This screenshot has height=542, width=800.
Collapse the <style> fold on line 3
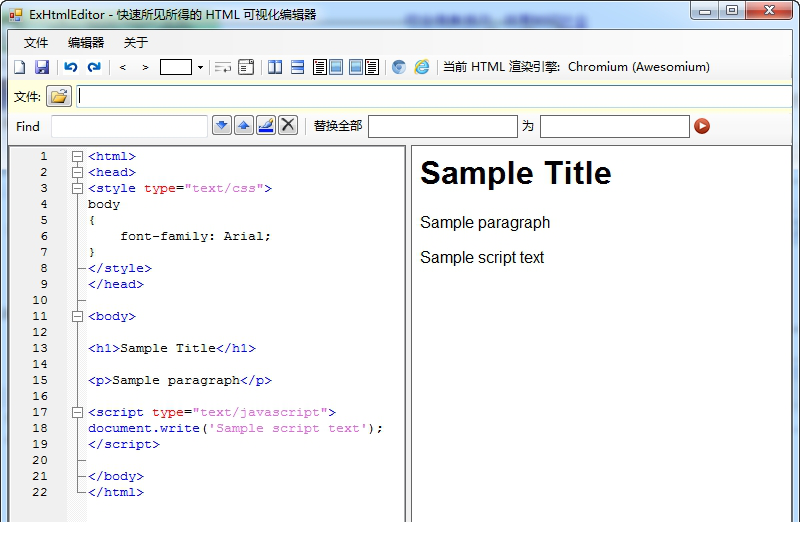tap(77, 188)
